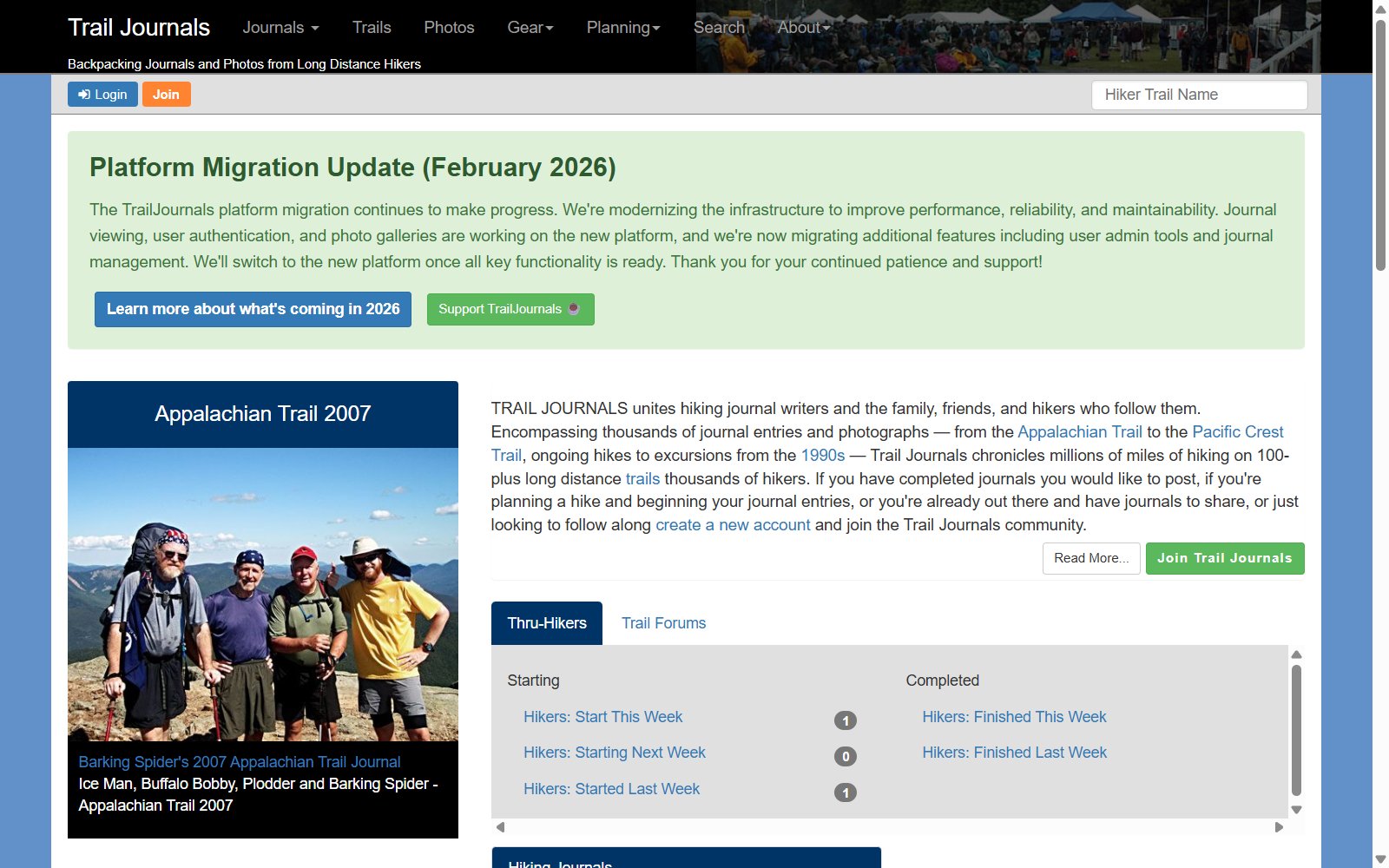Click the Support TrailJournals button
The height and width of the screenshot is (868, 1389).
coord(510,309)
